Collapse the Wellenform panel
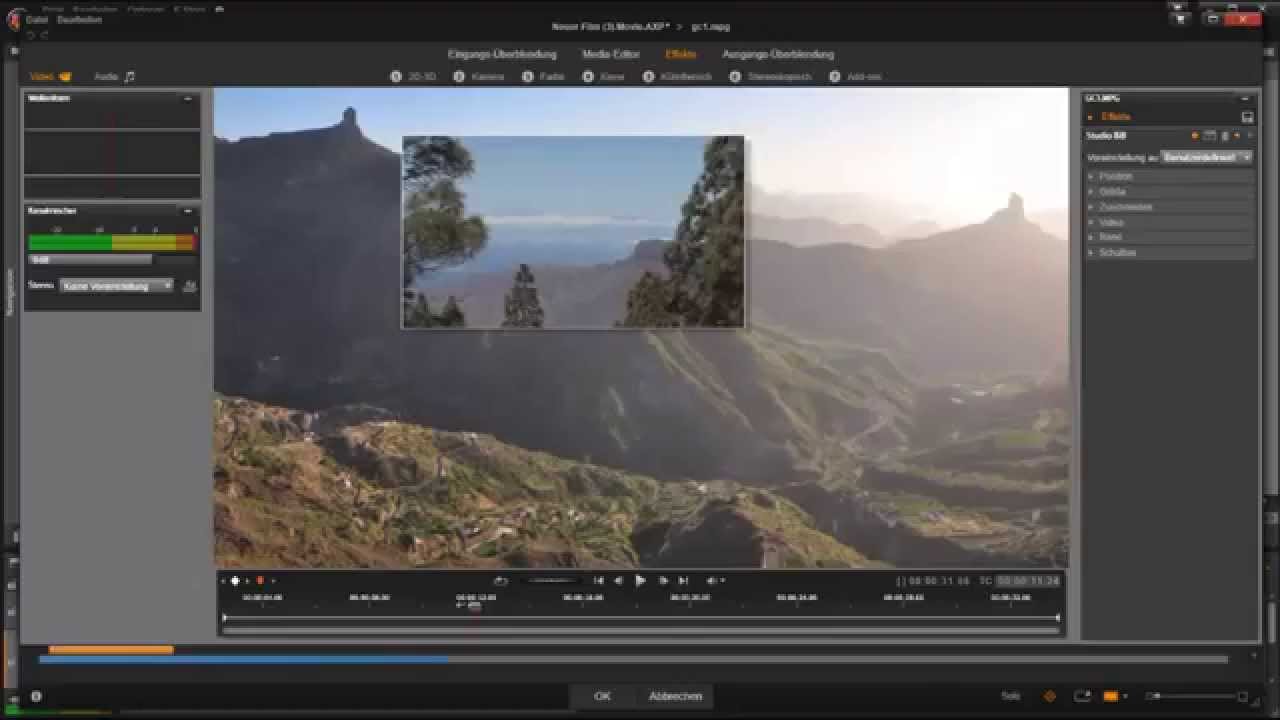 (x=187, y=98)
